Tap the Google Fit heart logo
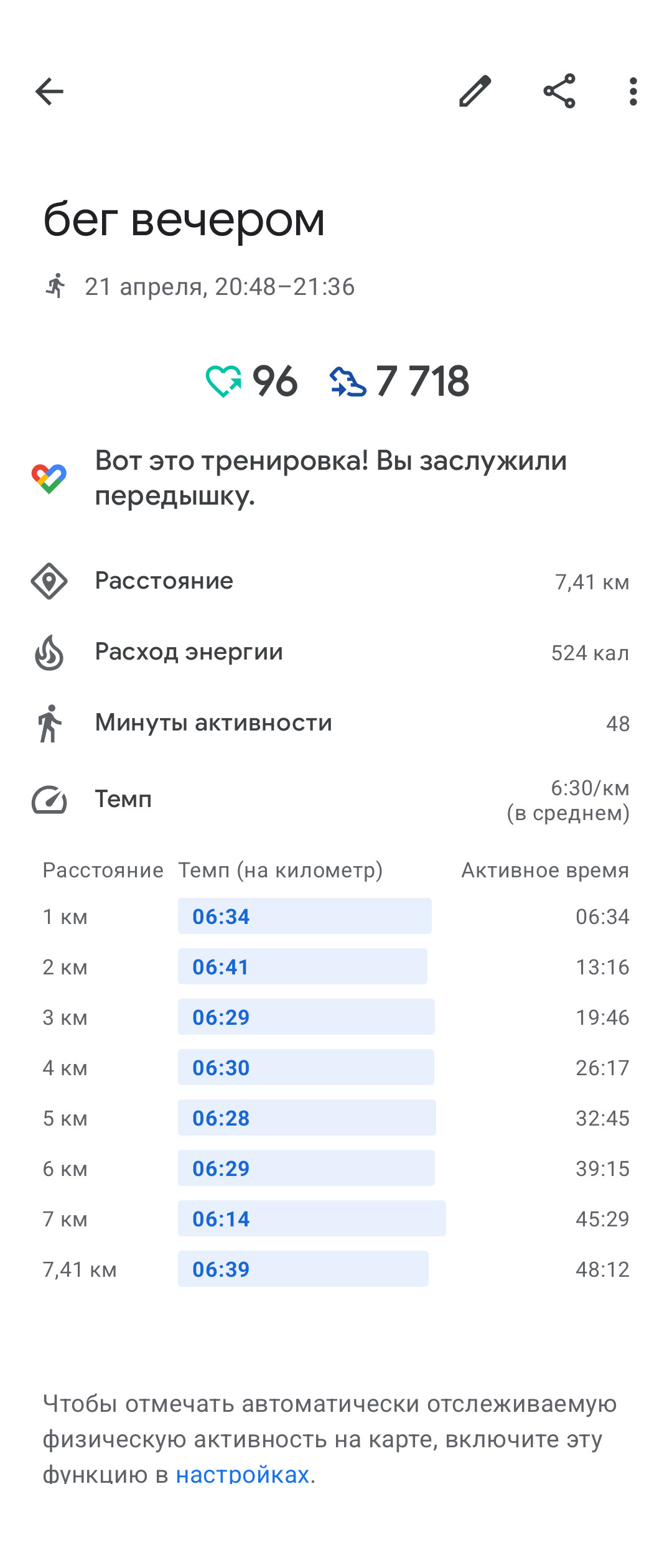 (x=49, y=478)
